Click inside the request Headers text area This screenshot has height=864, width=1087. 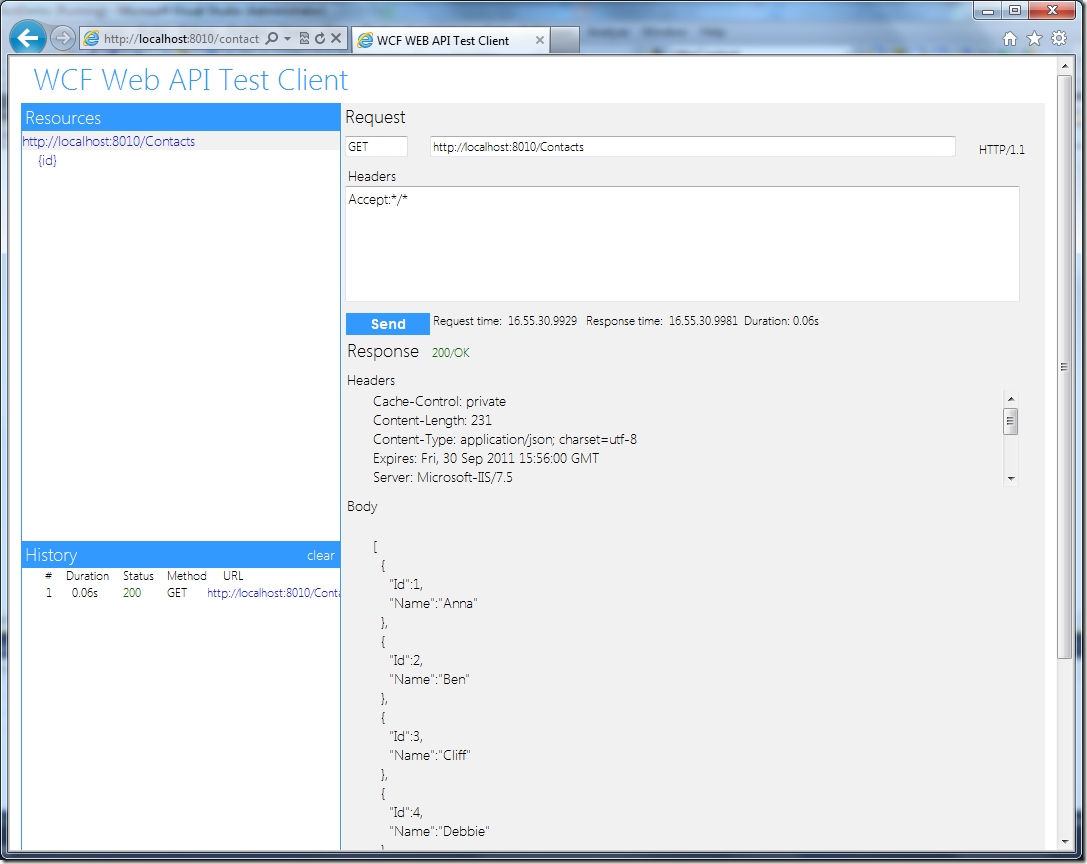click(x=682, y=243)
